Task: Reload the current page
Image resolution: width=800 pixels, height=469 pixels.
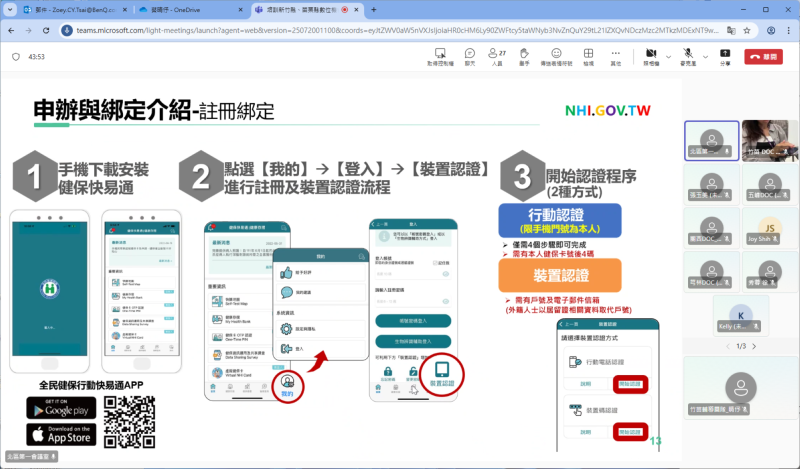Action: coord(46,31)
